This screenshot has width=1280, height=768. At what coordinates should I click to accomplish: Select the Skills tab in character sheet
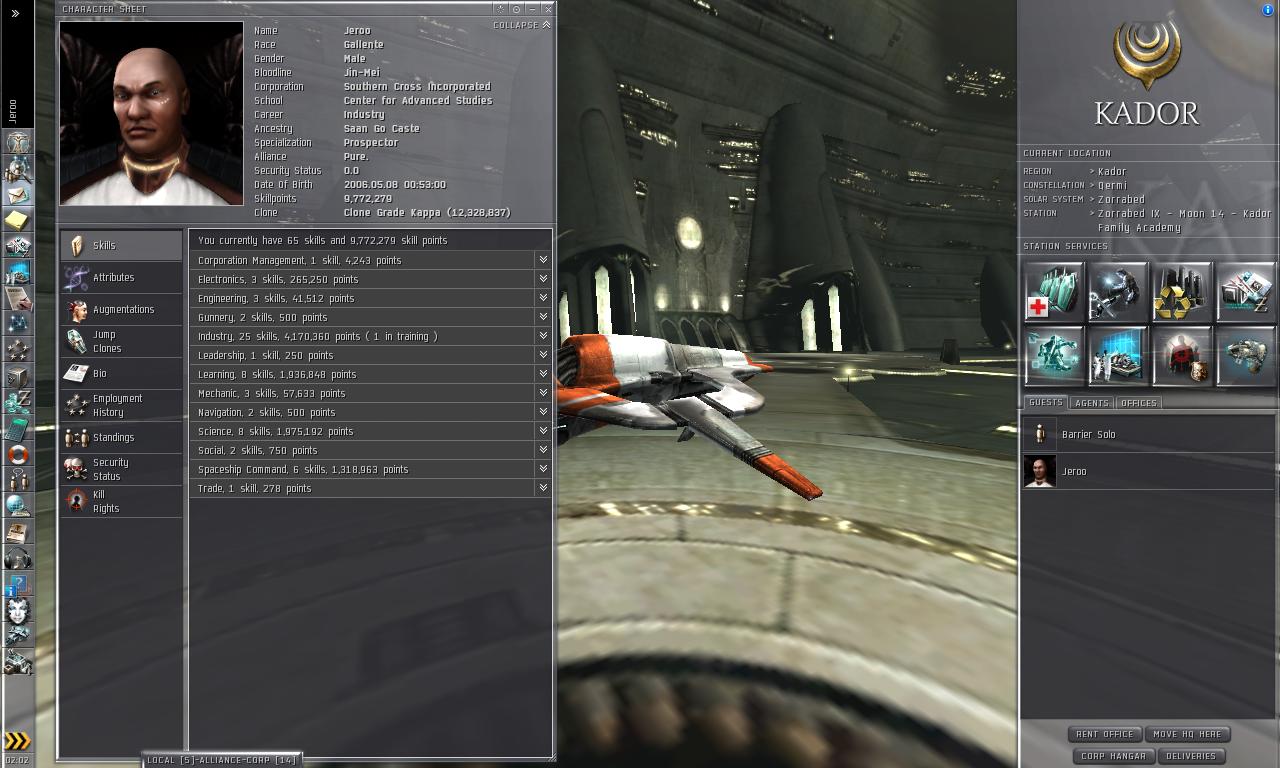coord(121,245)
